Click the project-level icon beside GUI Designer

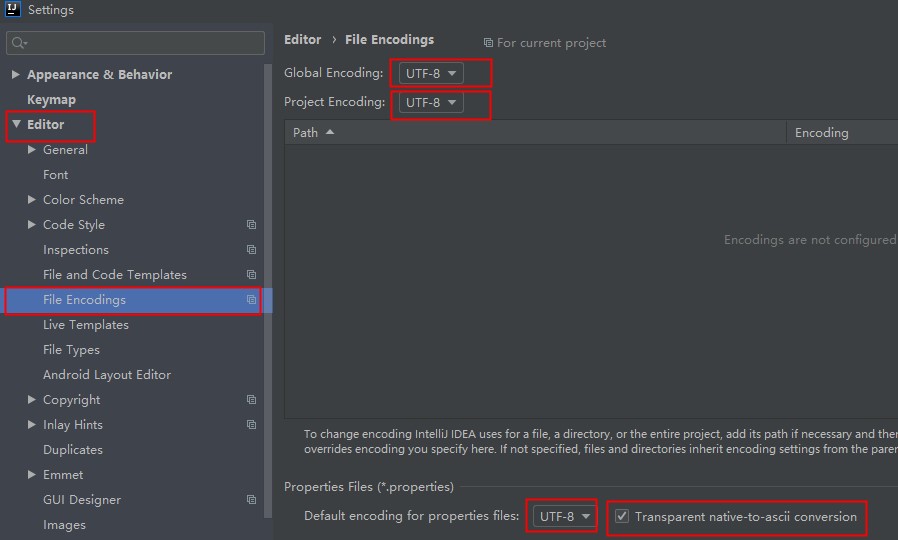click(251, 500)
